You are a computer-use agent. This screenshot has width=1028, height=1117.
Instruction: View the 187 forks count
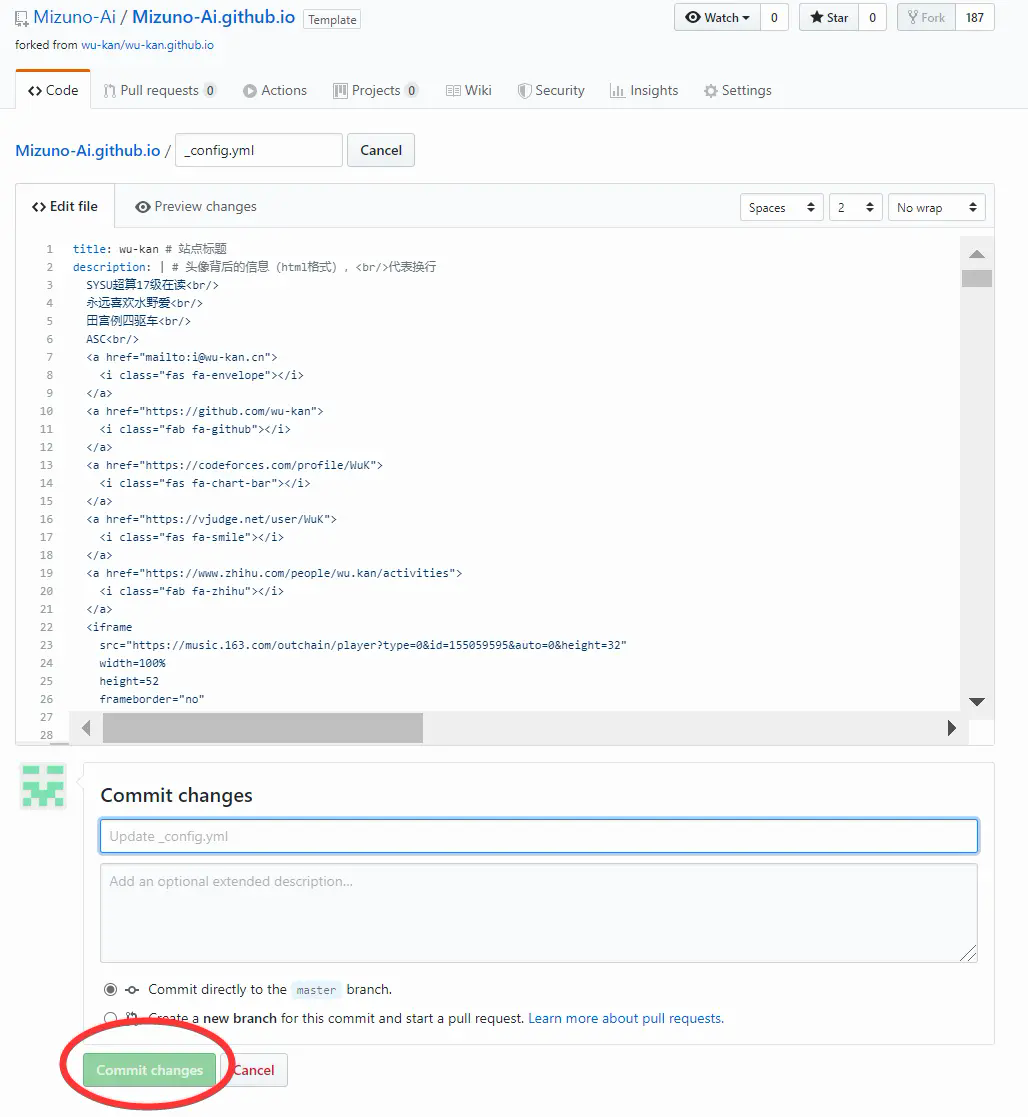click(x=975, y=18)
